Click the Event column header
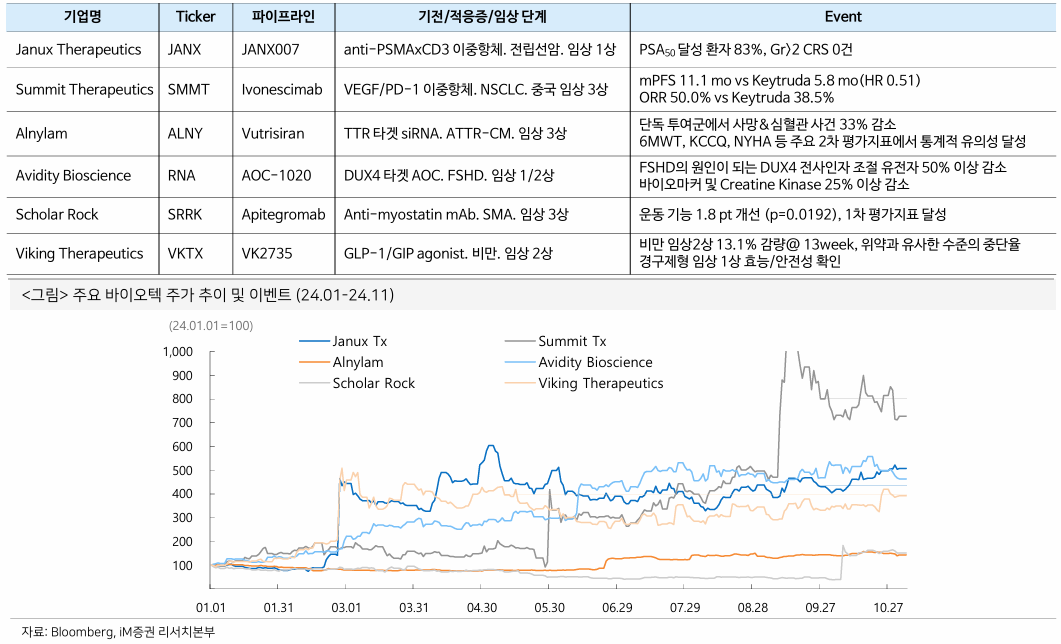This screenshot has height=644, width=1061. 842,17
